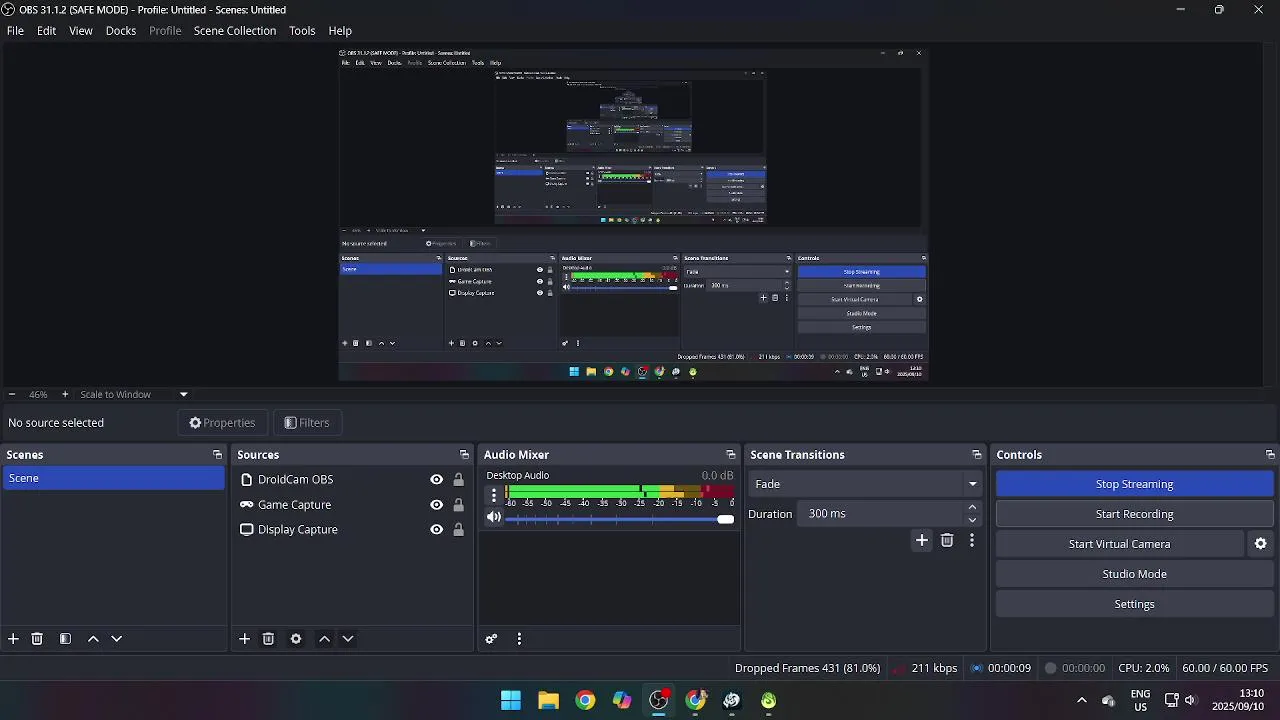
Task: Enable Studio Mode
Action: point(1134,574)
